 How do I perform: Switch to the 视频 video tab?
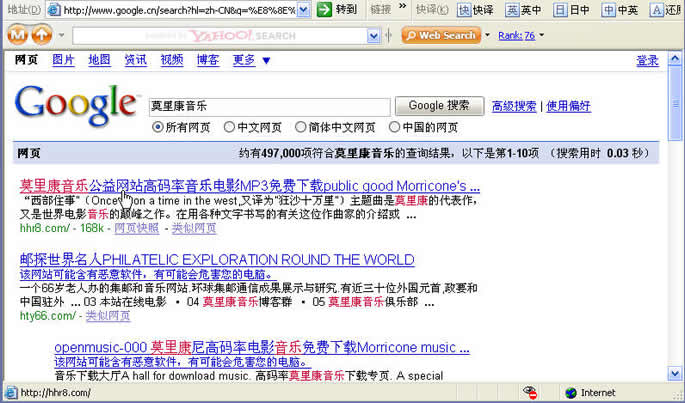coord(172,59)
